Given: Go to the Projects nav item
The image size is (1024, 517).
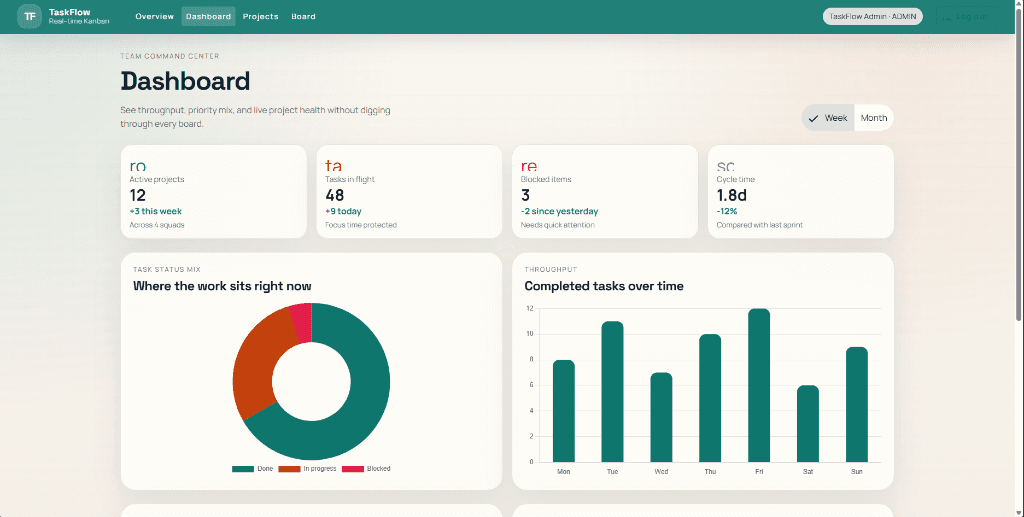Looking at the screenshot, I should point(261,16).
